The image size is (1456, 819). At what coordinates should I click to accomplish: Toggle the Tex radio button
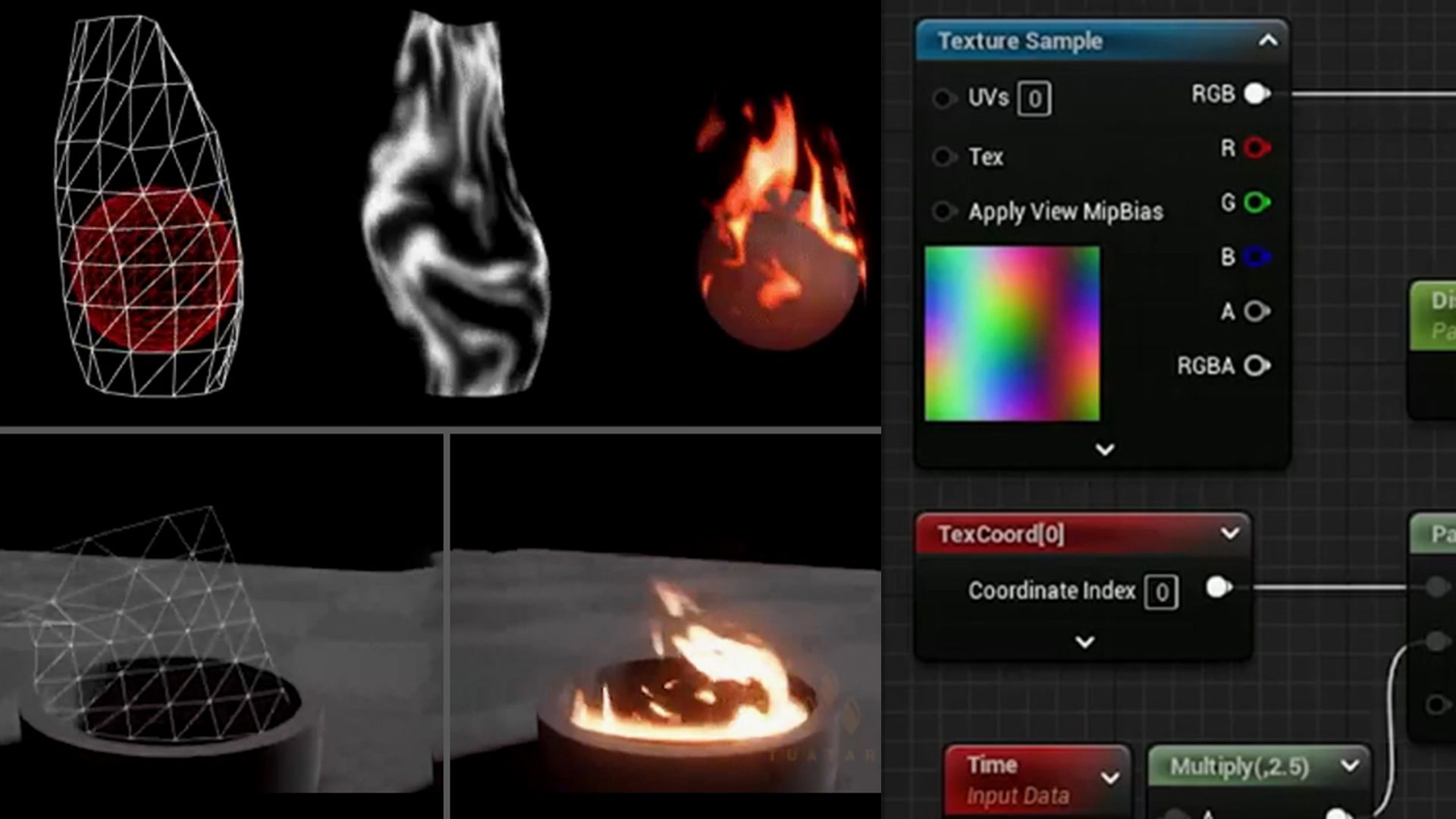[941, 155]
